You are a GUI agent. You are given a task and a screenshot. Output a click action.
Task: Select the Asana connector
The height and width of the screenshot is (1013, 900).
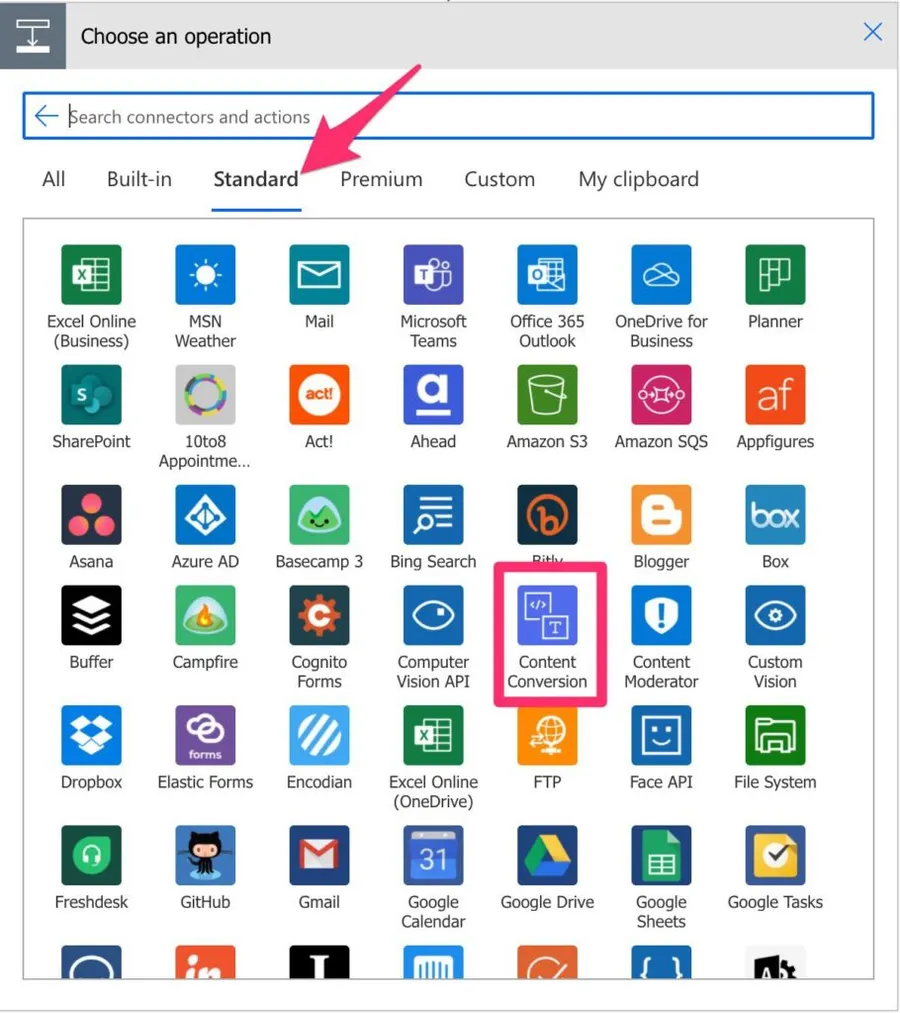point(91,516)
